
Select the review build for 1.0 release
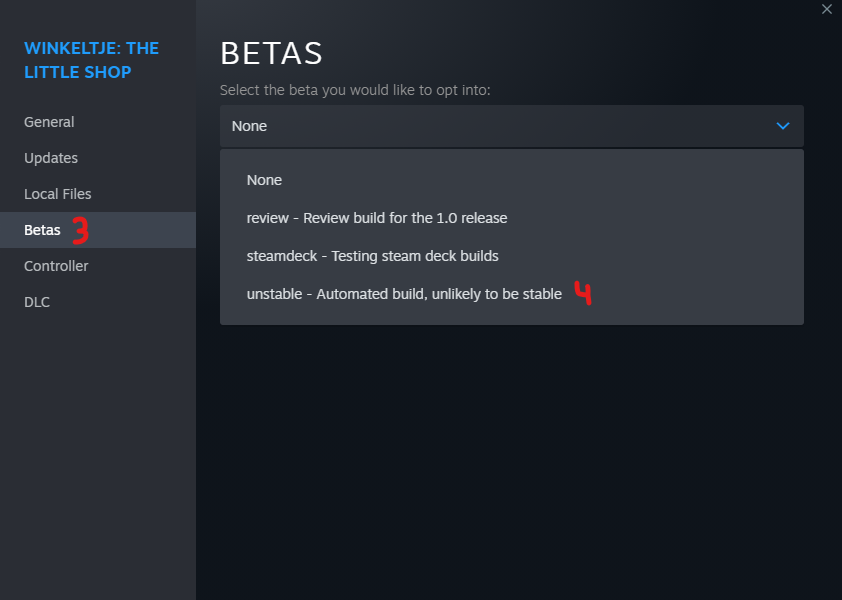coord(377,218)
